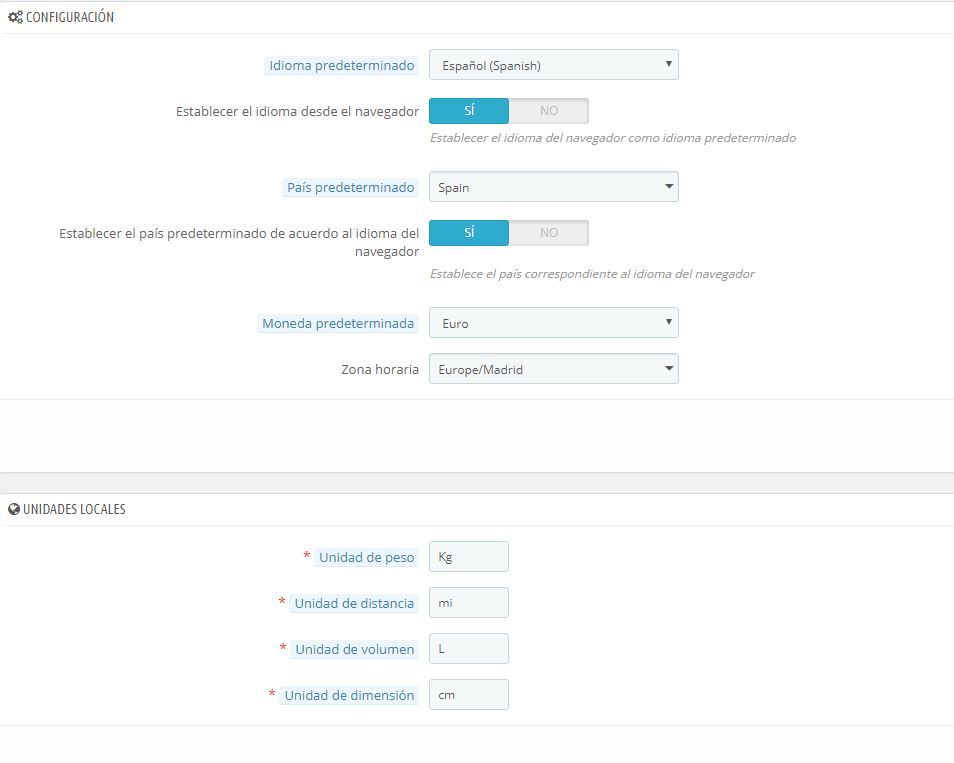Image resolution: width=954 pixels, height=763 pixels.
Task: Open the Zona horaria dropdown
Action: click(x=554, y=369)
